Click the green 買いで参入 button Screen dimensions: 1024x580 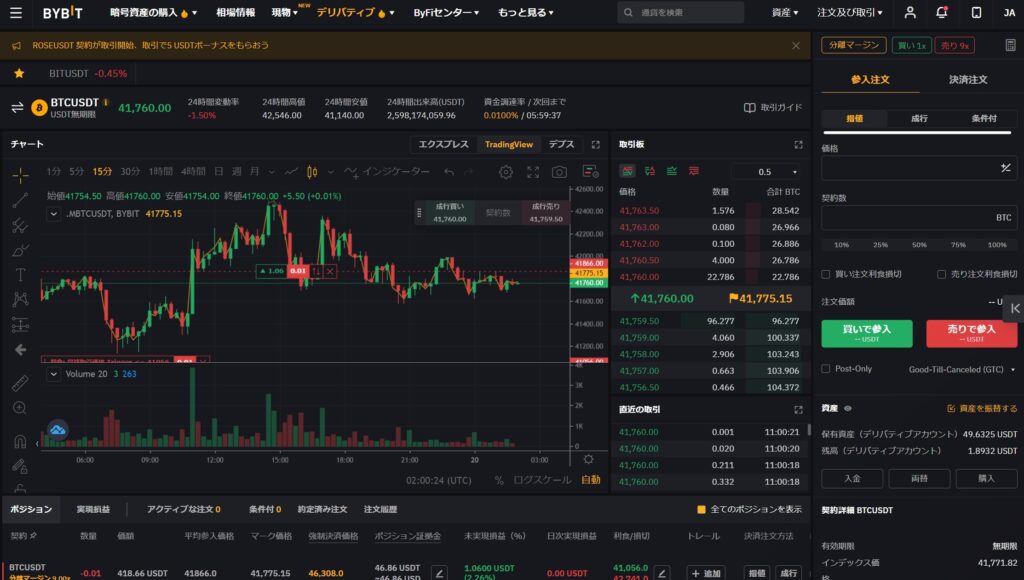coord(867,333)
